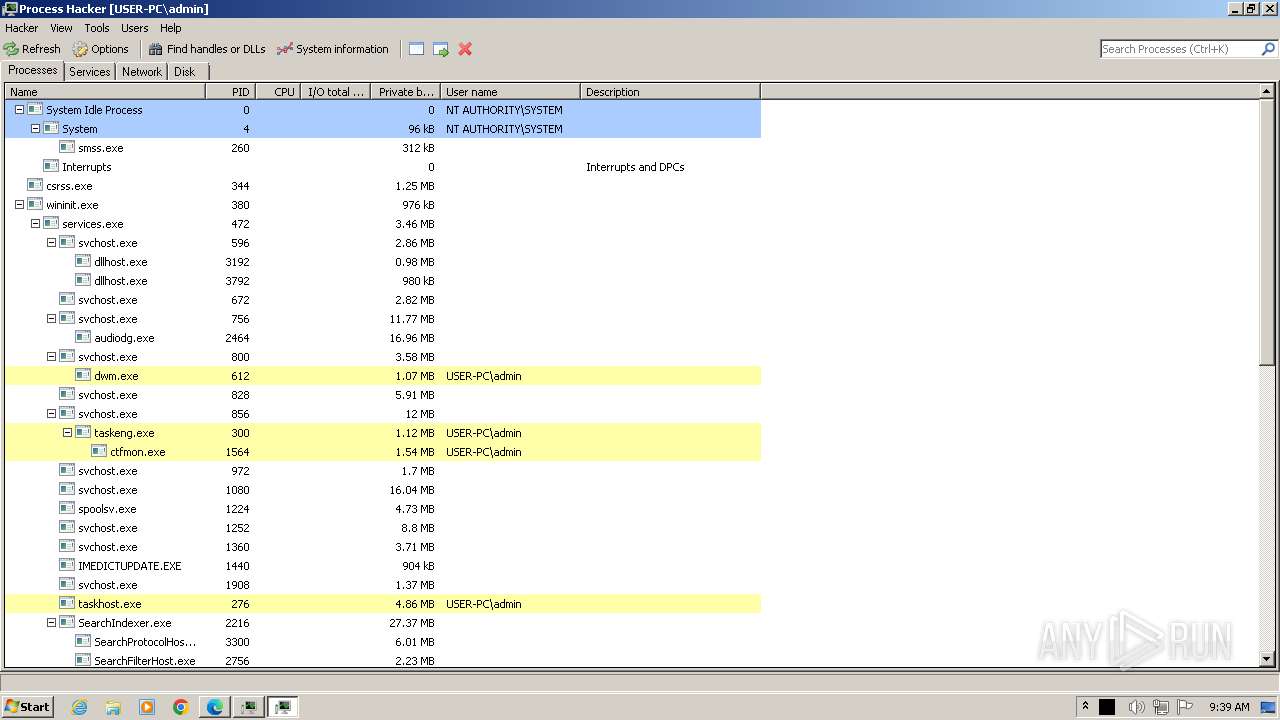Click the clock showing 9:39 AM
Screen dimensions: 1280x720
pyautogui.click(x=1229, y=707)
